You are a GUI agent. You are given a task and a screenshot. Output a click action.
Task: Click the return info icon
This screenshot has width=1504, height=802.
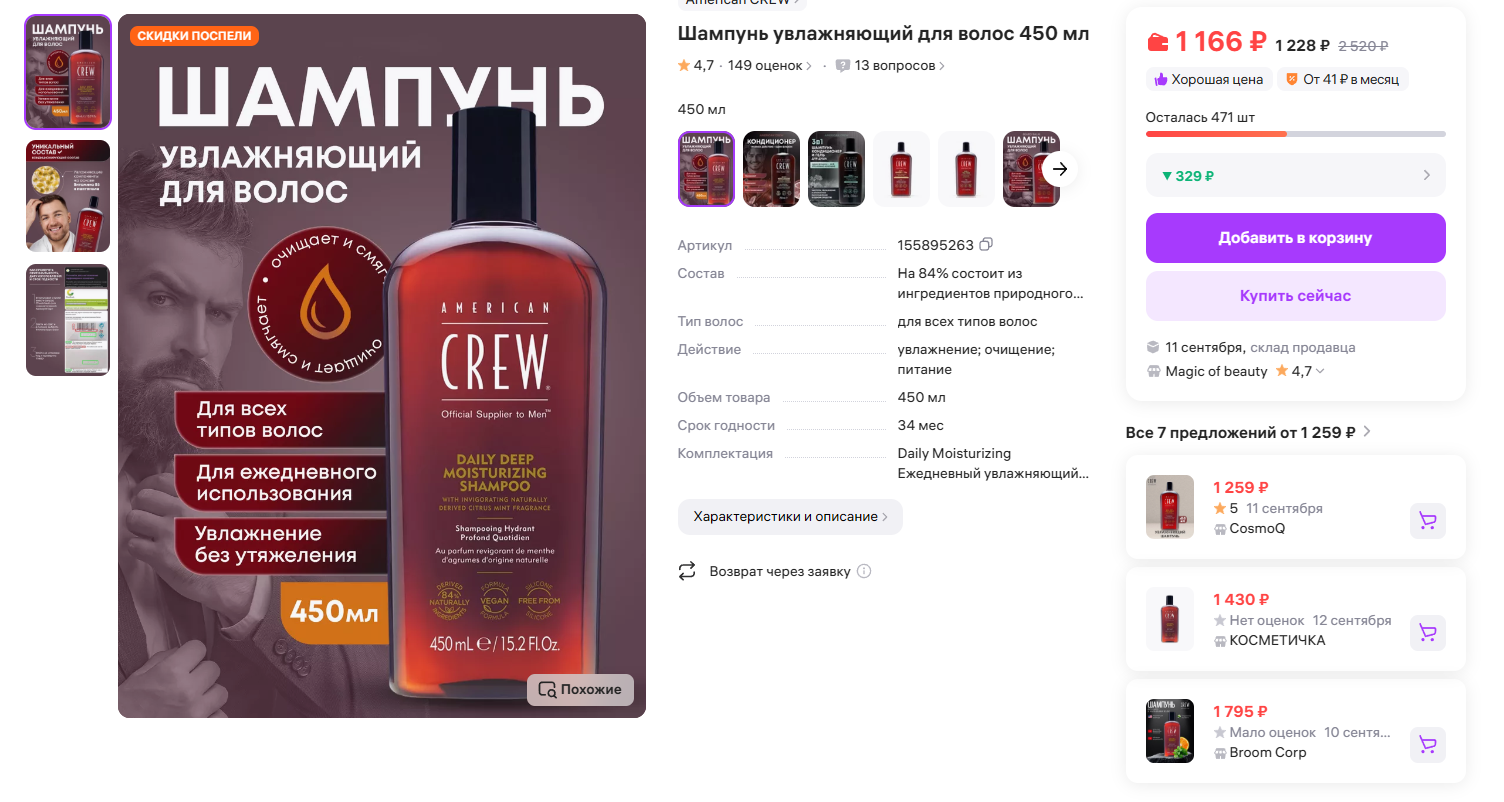(864, 571)
